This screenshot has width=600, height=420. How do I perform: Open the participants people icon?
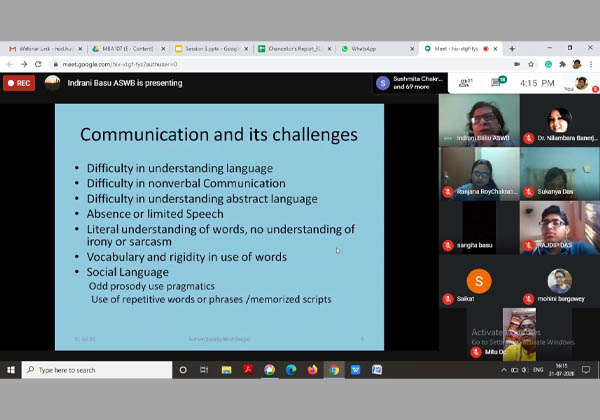click(x=465, y=83)
